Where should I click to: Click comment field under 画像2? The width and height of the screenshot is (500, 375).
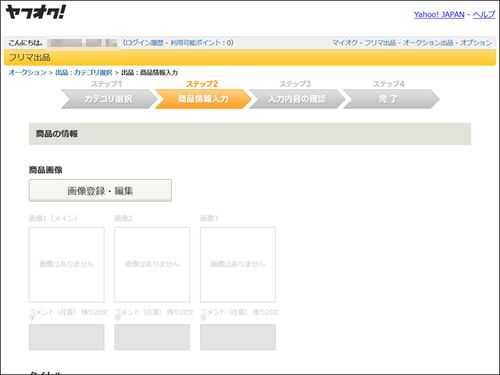(x=152, y=337)
